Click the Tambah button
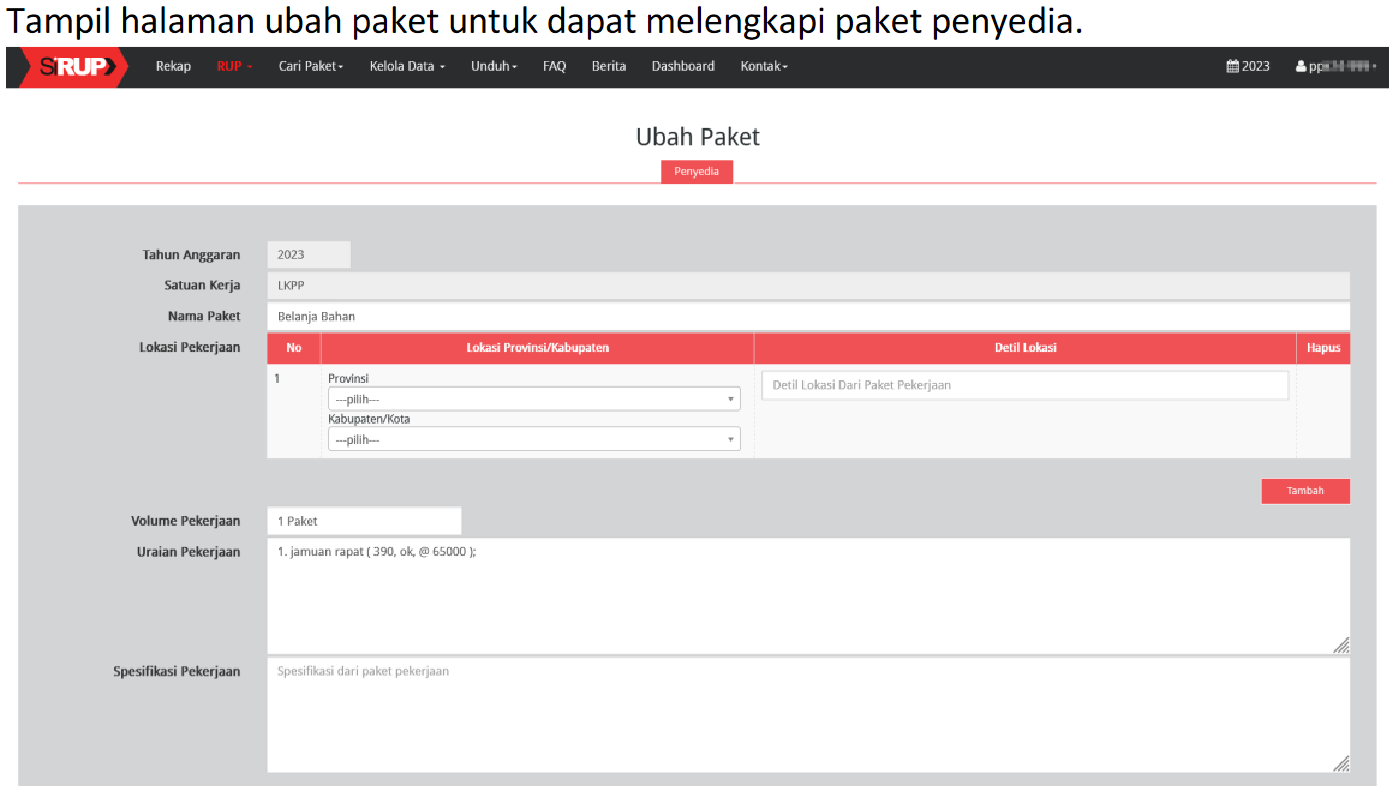 click(x=1305, y=491)
